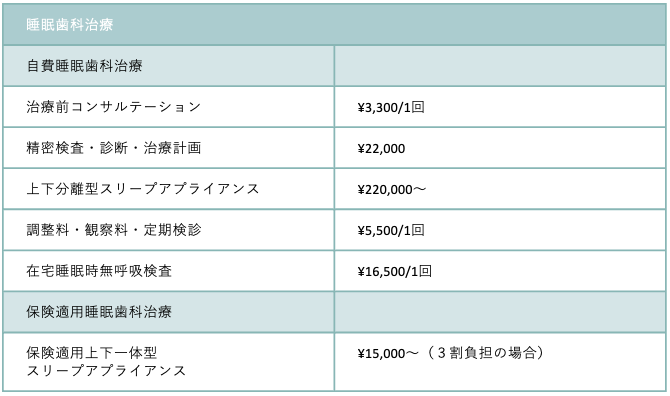Select the ¥220,000〜 price cell
The height and width of the screenshot is (396, 670).
click(500, 189)
